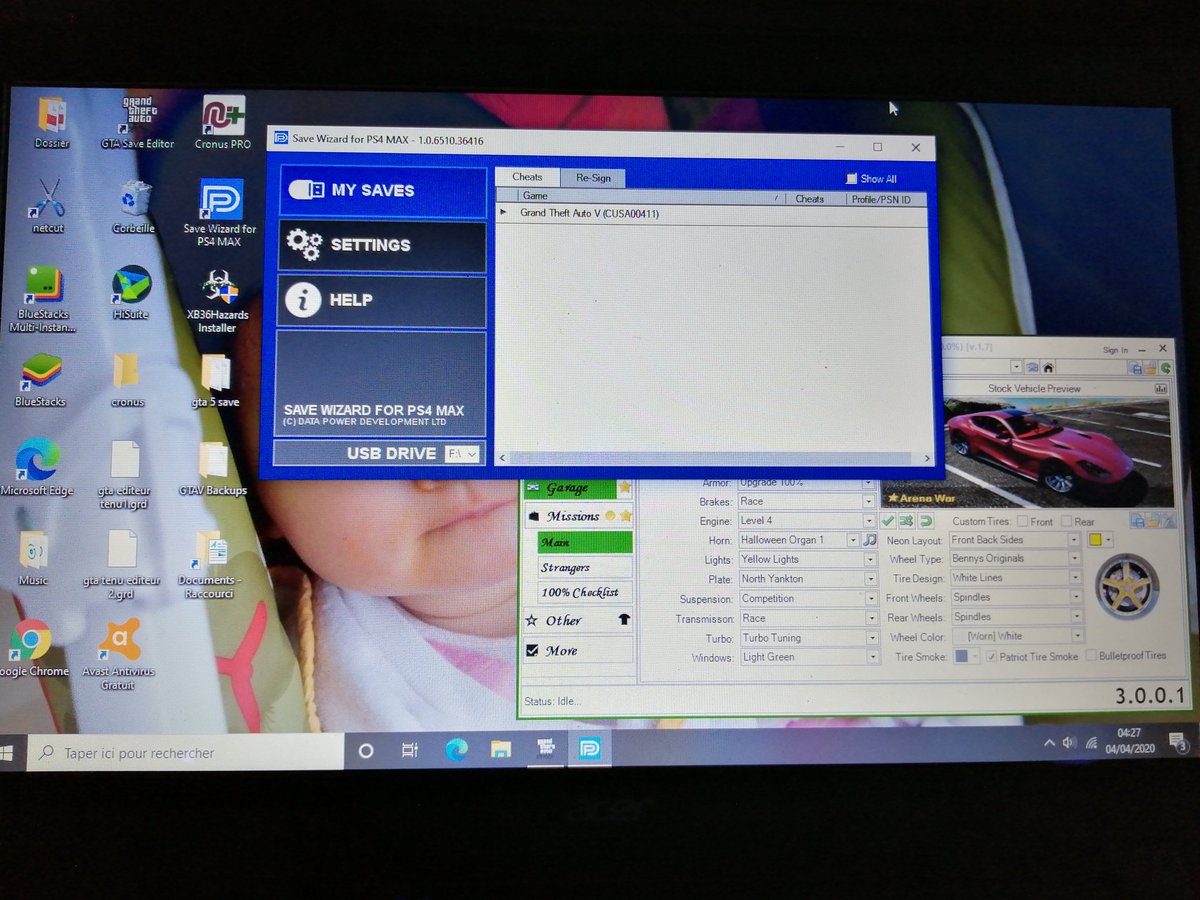Toggle the Patriot Tire Smoke checkbox
Image resolution: width=1200 pixels, height=900 pixels.
pyautogui.click(x=991, y=657)
